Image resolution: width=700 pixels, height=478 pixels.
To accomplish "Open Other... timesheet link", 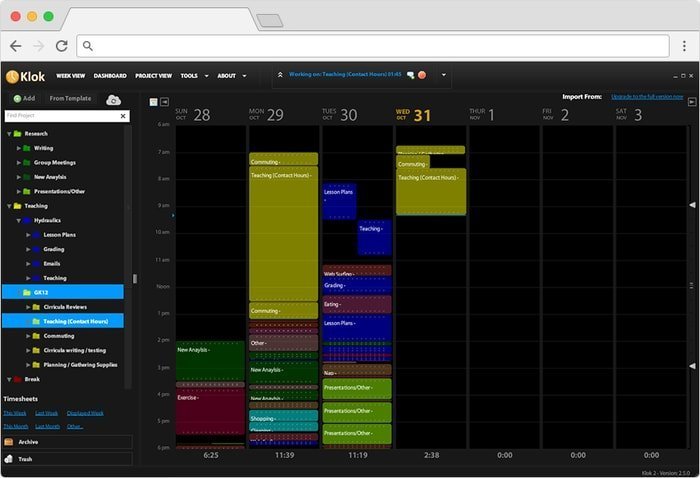I will click(75, 427).
